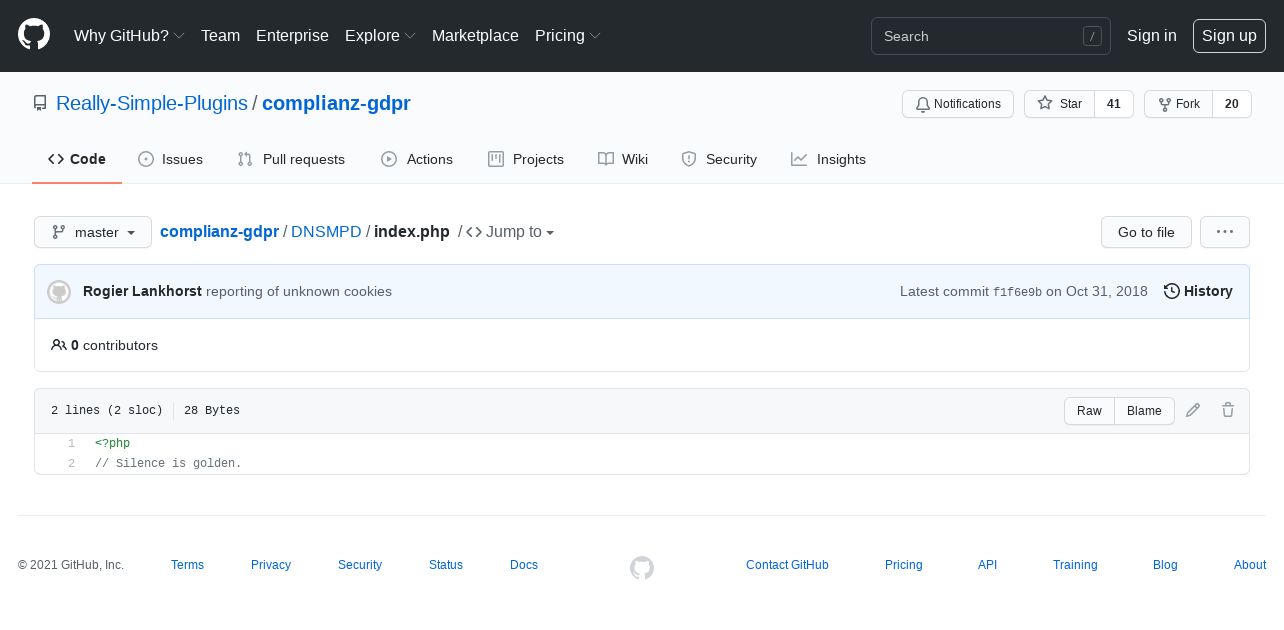Viewport: 1284px width, 630px height.
Task: Click the Docs footer link
Action: 524,565
